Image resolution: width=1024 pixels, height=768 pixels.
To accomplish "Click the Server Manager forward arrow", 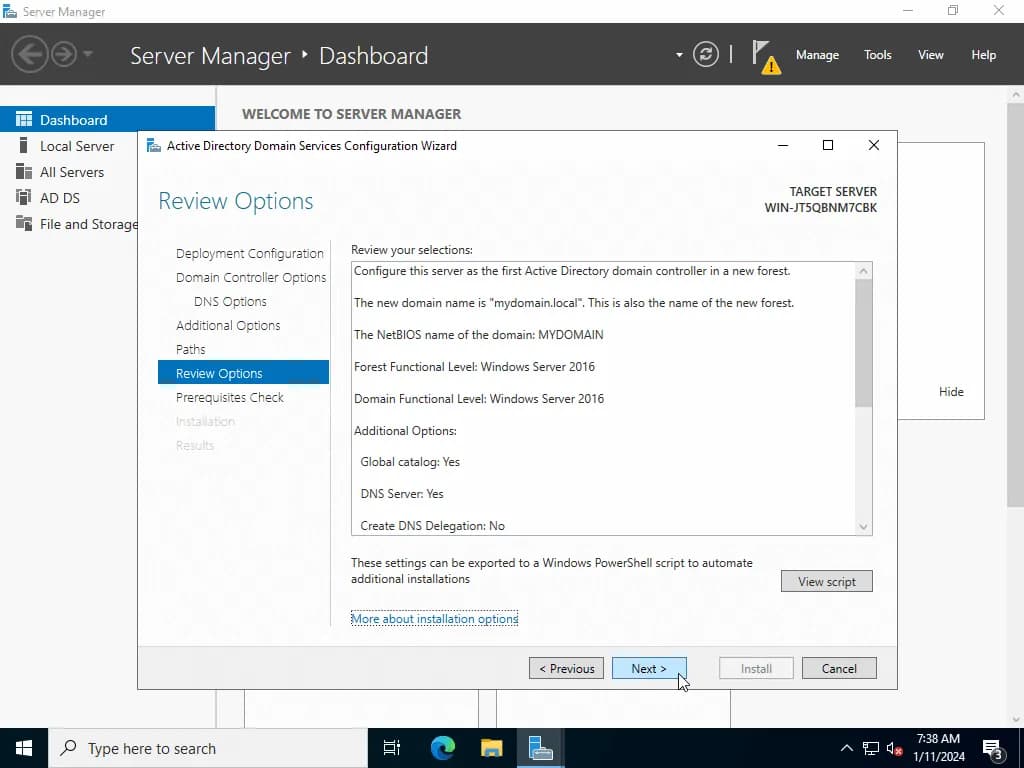I will coord(64,54).
